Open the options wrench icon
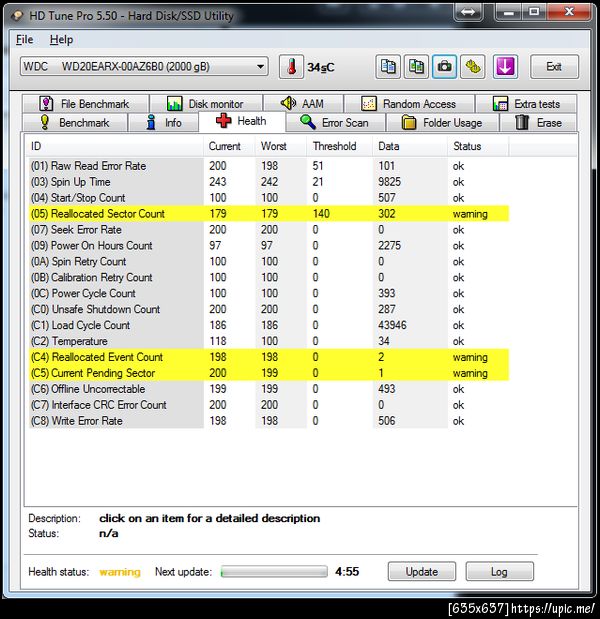The image size is (600, 619). pyautogui.click(x=472, y=67)
